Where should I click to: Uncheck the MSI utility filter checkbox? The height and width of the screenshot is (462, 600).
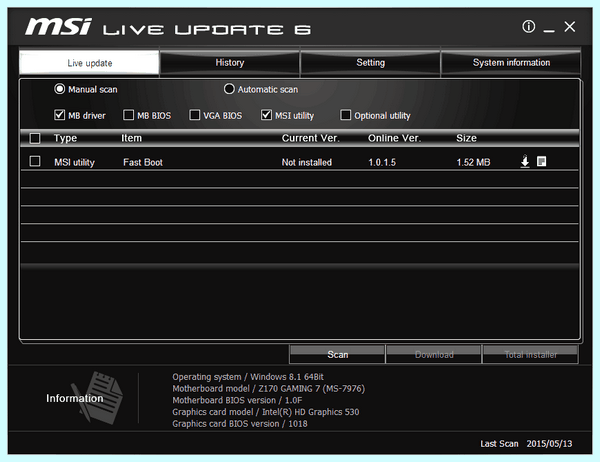pos(266,115)
